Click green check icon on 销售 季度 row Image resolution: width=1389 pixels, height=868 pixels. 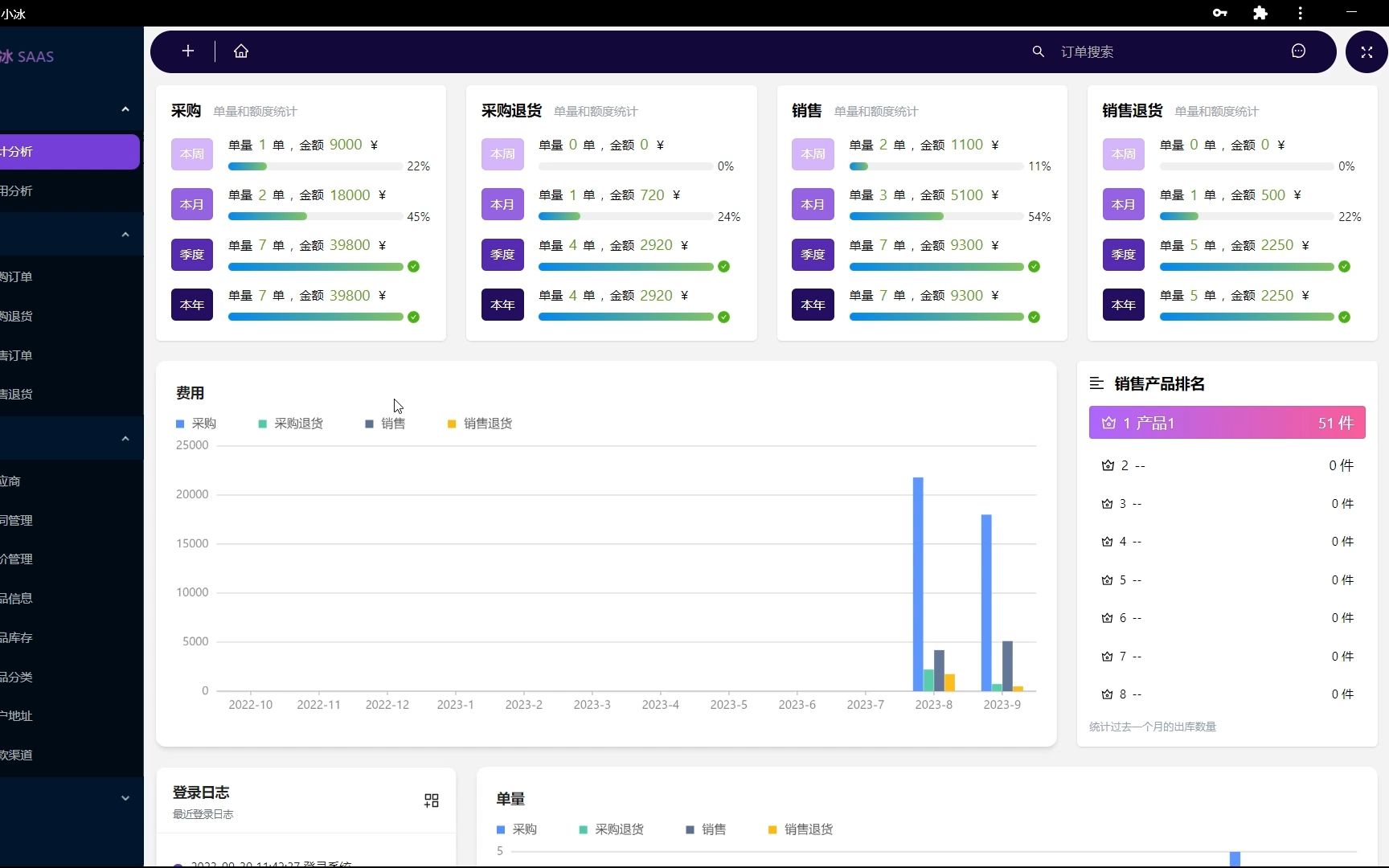1034,267
